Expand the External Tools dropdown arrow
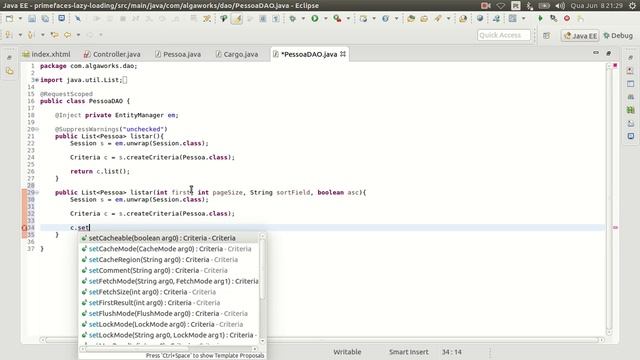Screen dimensions: 640x360 [x=348, y=18]
